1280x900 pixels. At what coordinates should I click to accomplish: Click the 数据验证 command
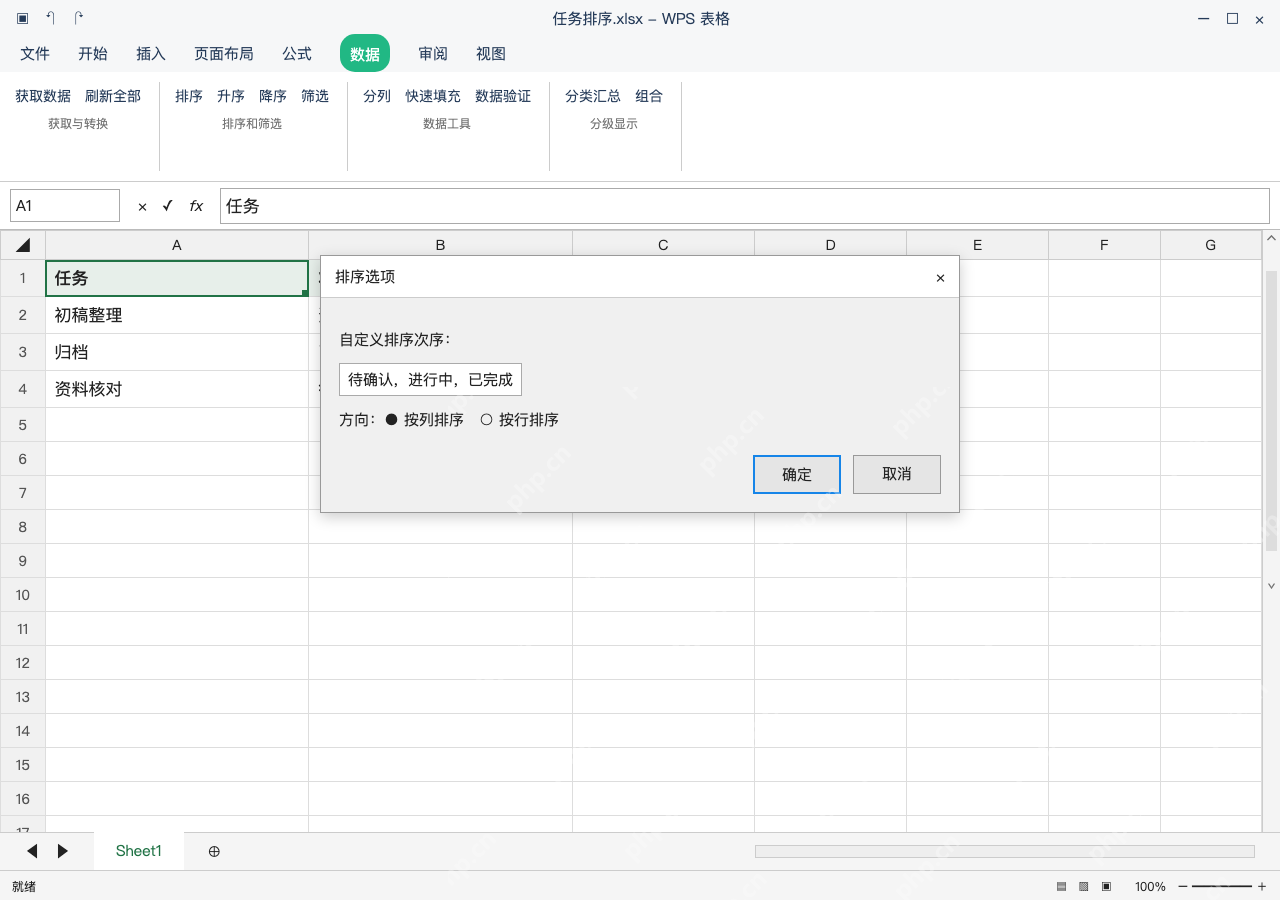503,96
